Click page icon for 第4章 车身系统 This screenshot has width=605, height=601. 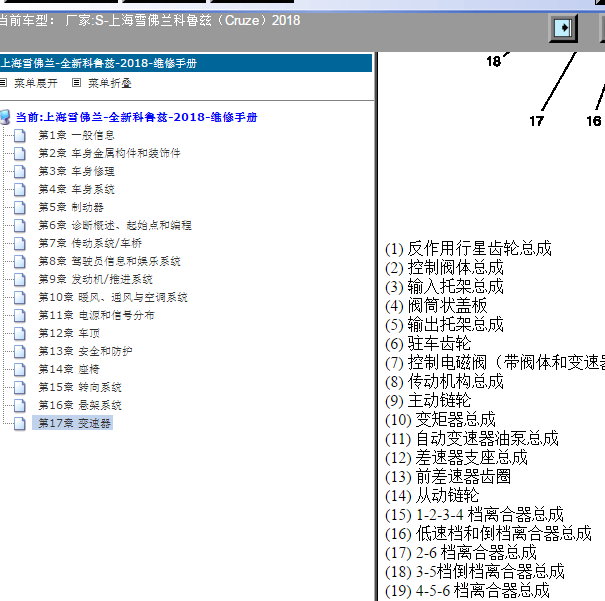[x=20, y=189]
